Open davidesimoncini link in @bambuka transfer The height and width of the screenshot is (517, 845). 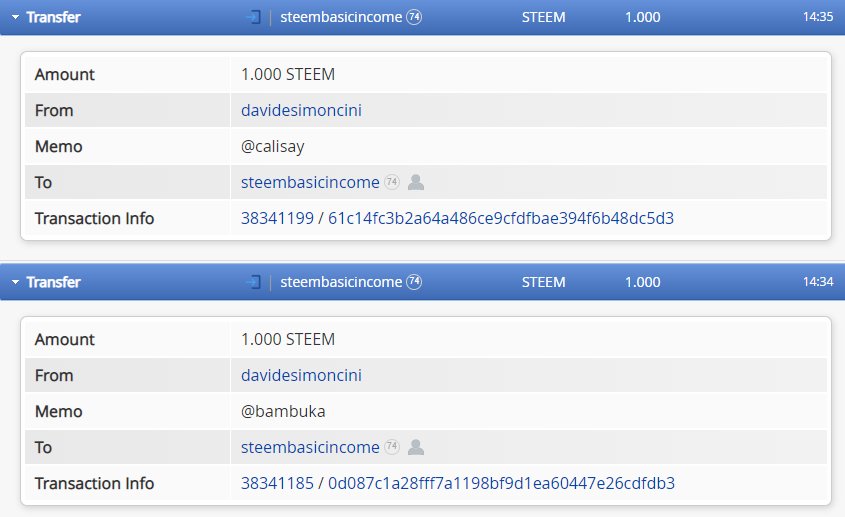301,375
